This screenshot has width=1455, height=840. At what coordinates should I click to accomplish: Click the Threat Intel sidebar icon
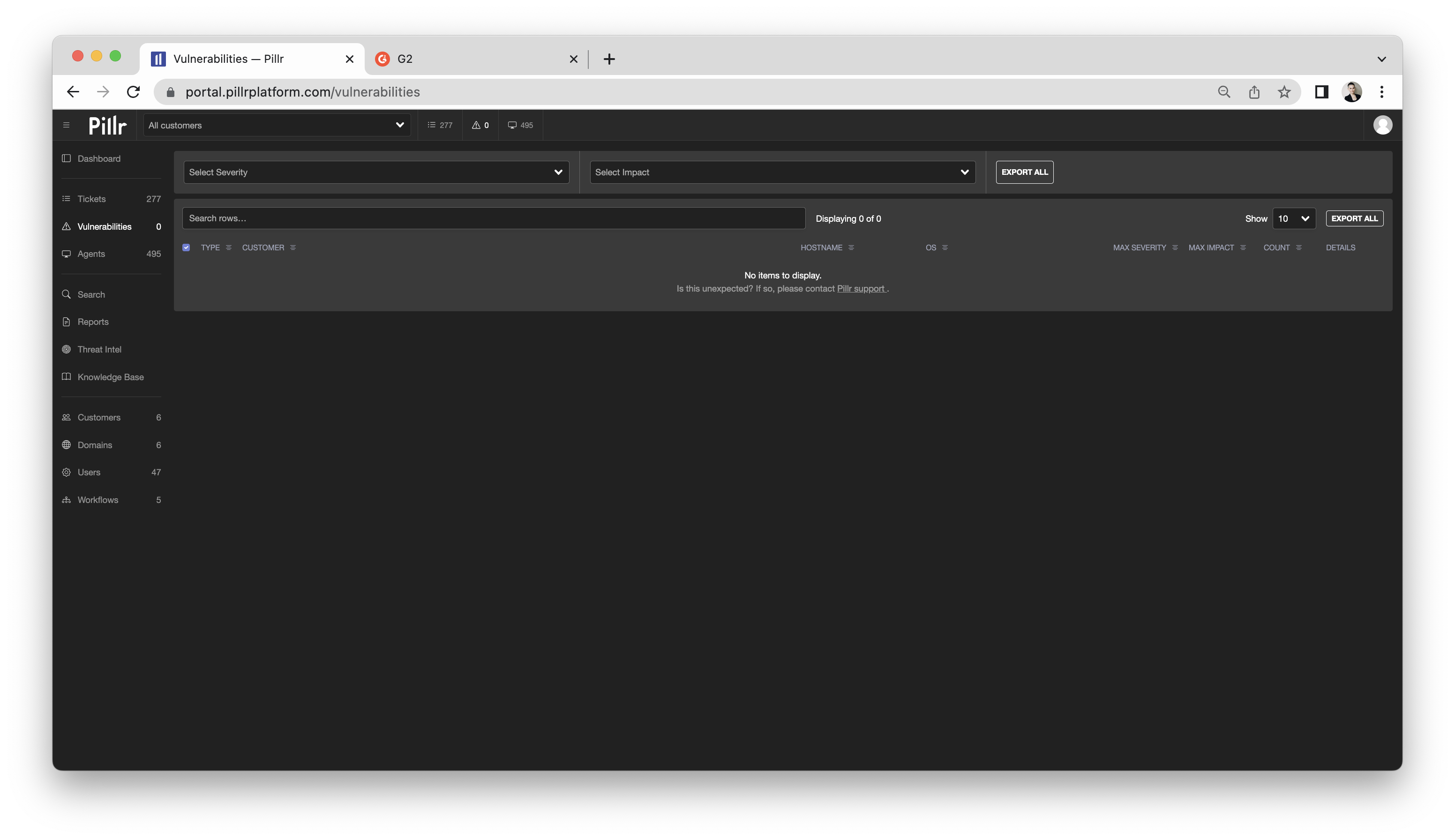pos(67,350)
